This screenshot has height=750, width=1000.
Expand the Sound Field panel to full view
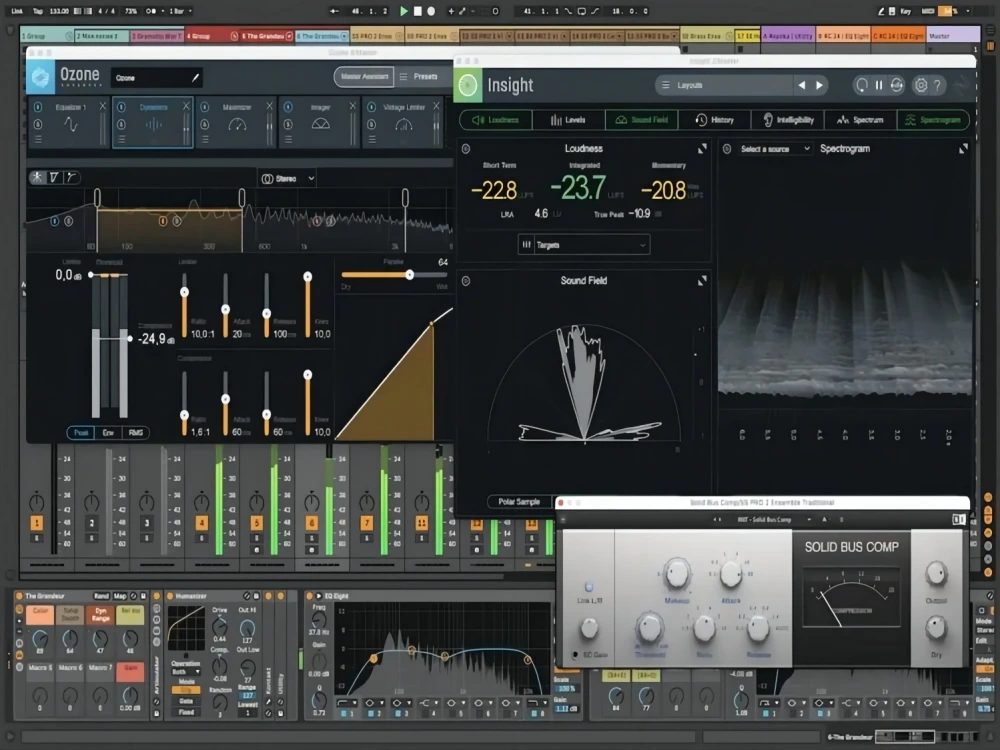702,281
